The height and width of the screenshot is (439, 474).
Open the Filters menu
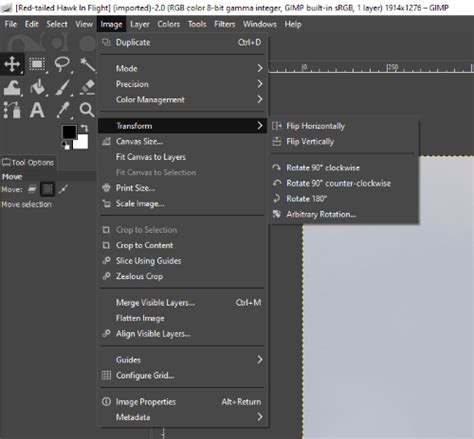[225, 24]
